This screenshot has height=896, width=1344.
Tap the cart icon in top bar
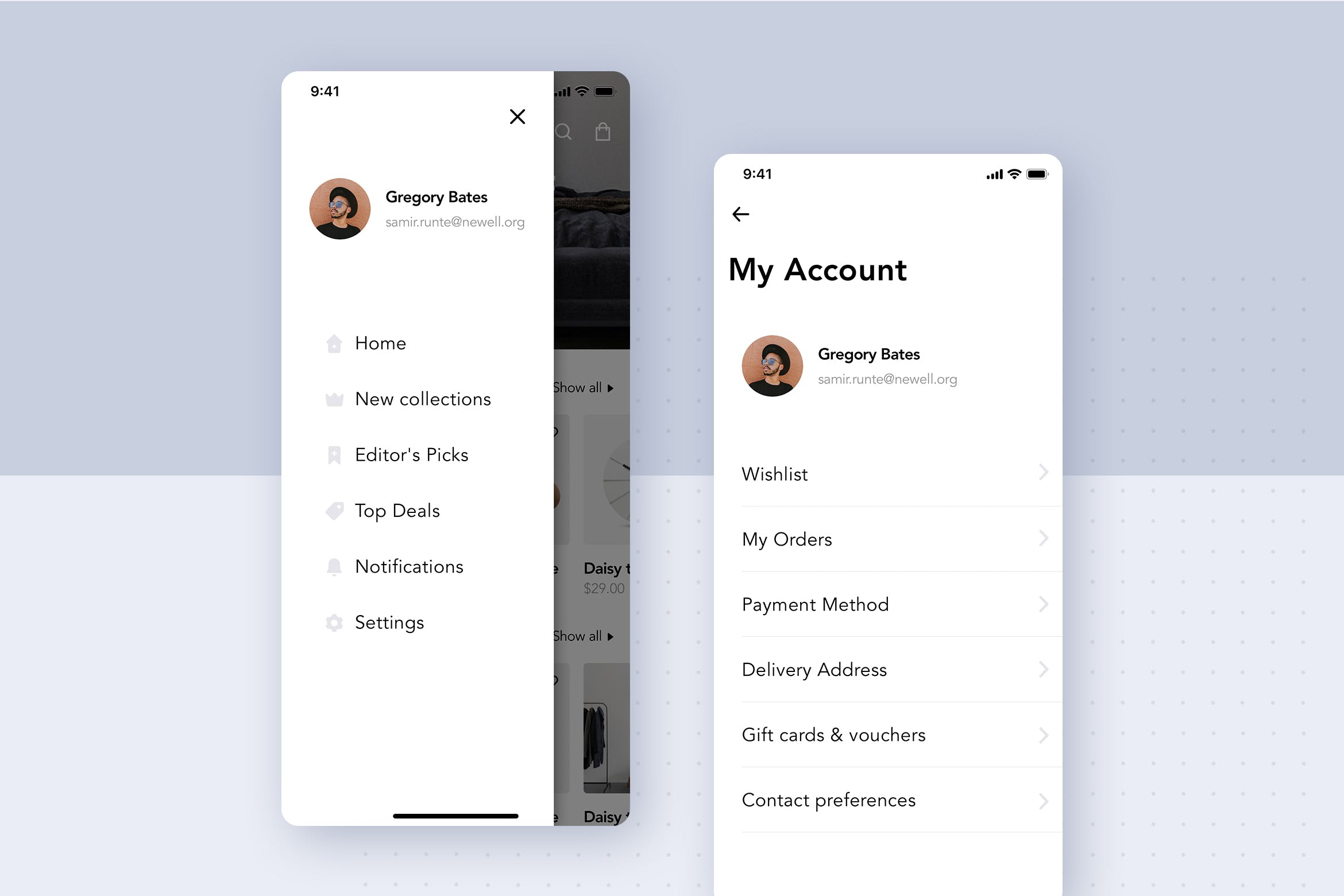(605, 132)
